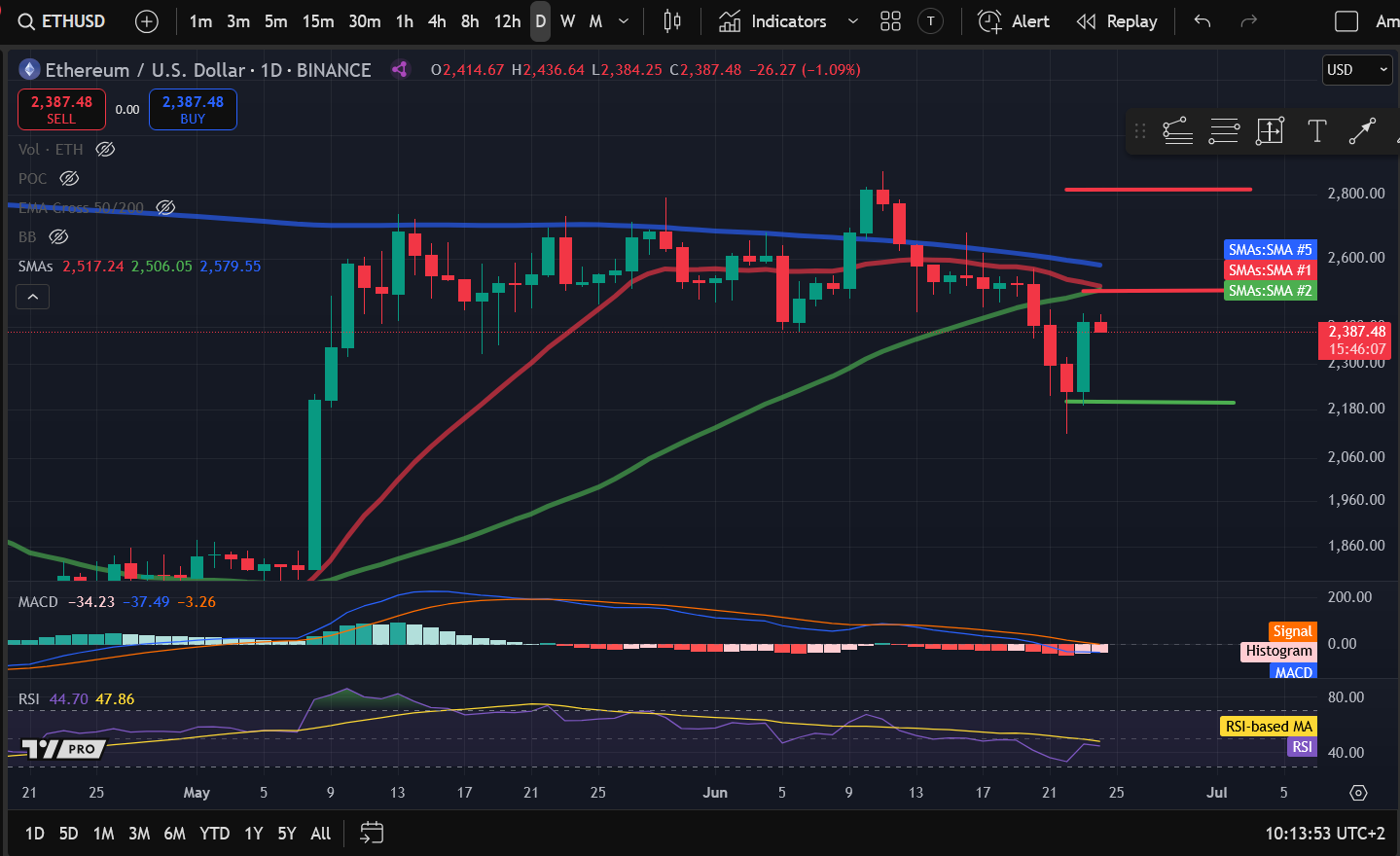Expand the favorite indicators dropdown arrow
This screenshot has width=1400, height=856.
853,21
